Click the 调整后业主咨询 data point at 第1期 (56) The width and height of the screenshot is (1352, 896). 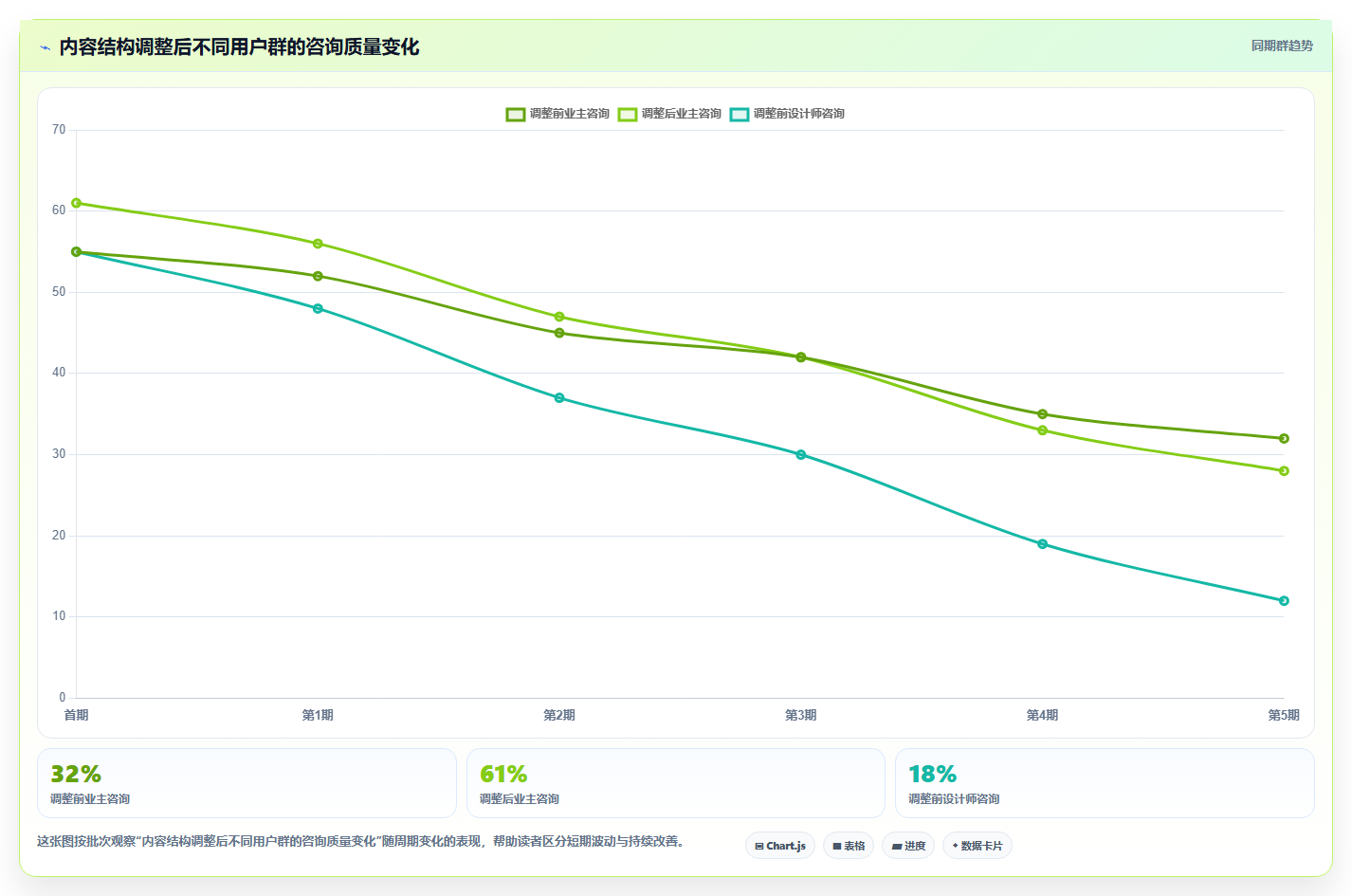point(318,244)
